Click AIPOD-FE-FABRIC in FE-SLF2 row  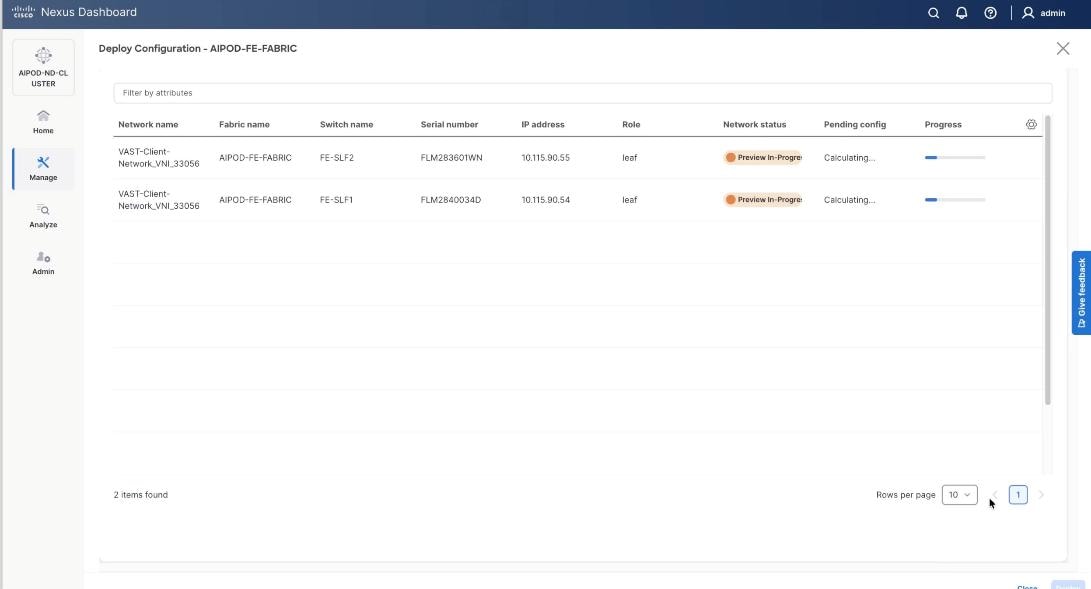(x=255, y=158)
